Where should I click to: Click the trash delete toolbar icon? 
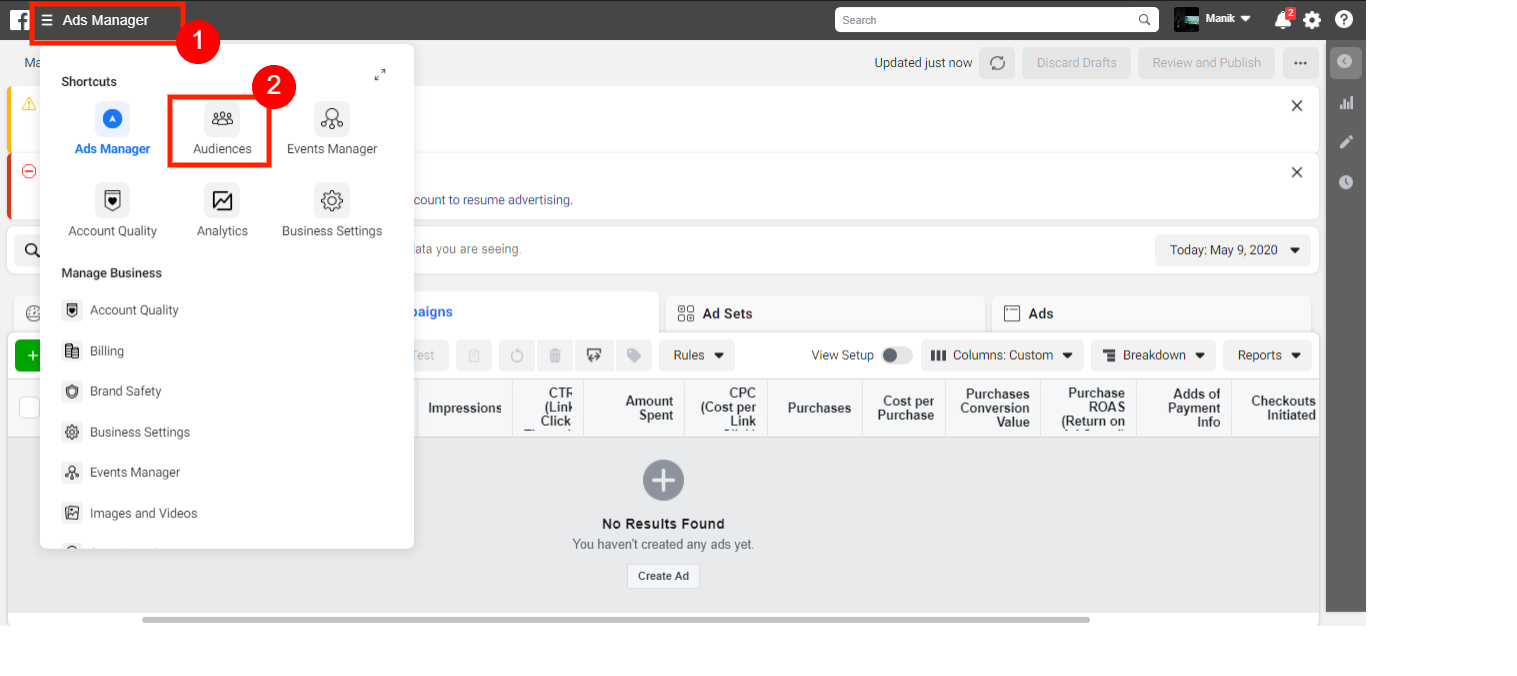(x=555, y=355)
